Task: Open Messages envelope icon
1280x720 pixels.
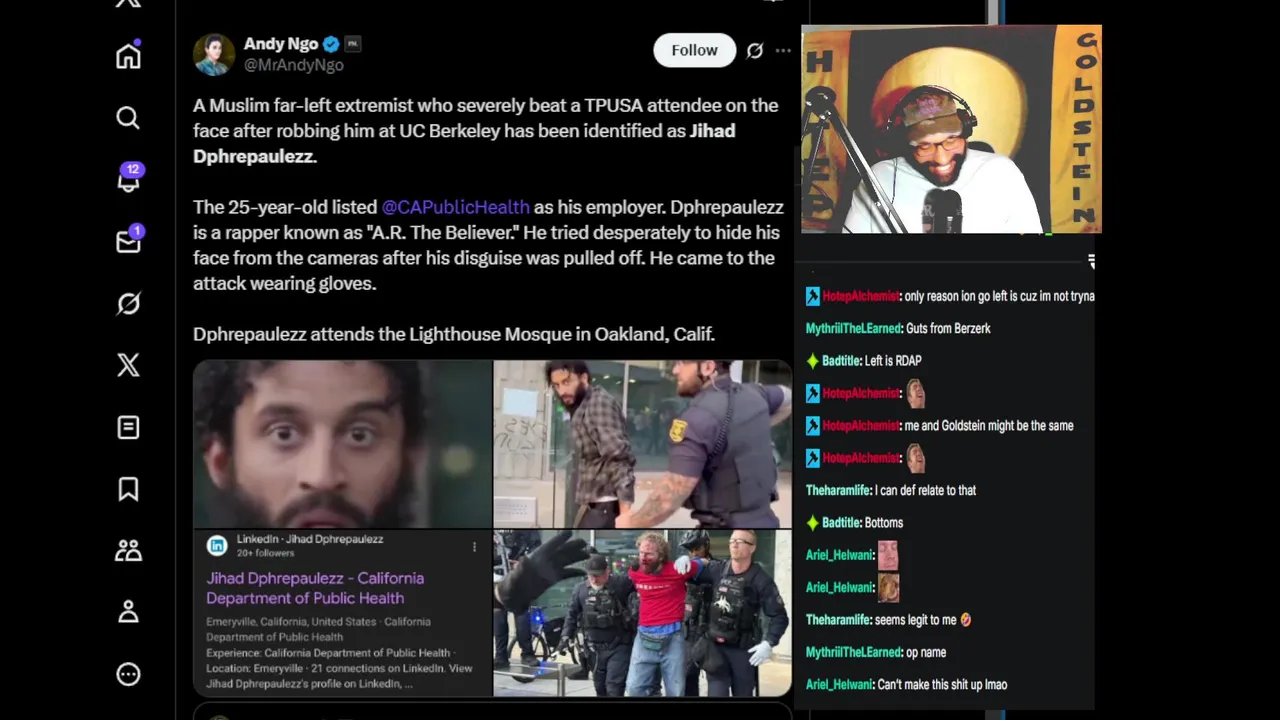Action: coord(129,240)
